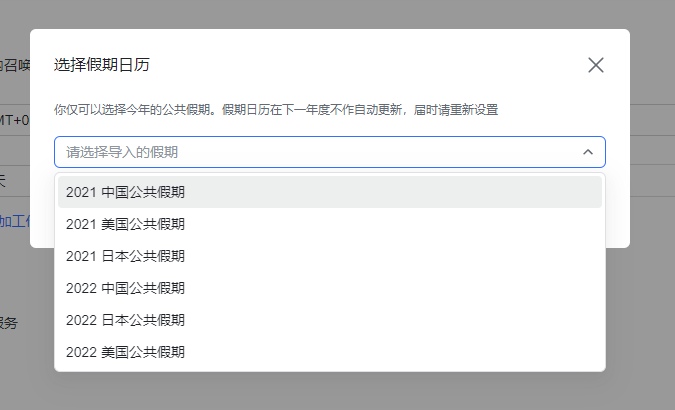
Task: Select 2022 中国公共假期 option
Action: point(125,288)
